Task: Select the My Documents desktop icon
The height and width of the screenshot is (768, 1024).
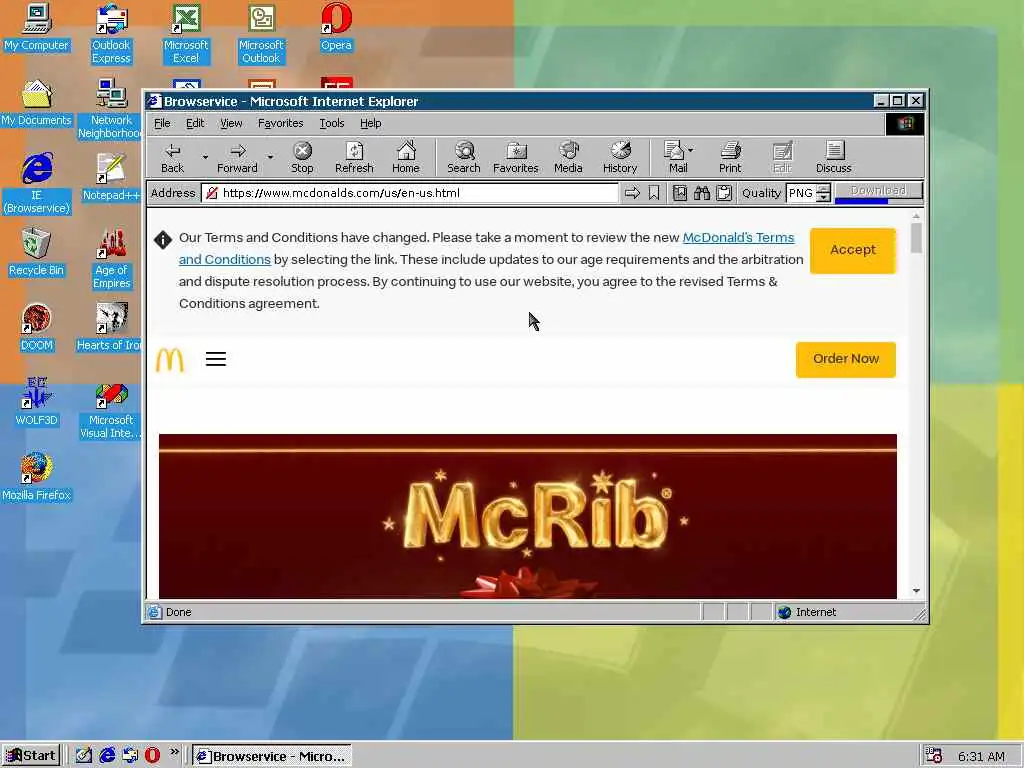Action: point(37,103)
